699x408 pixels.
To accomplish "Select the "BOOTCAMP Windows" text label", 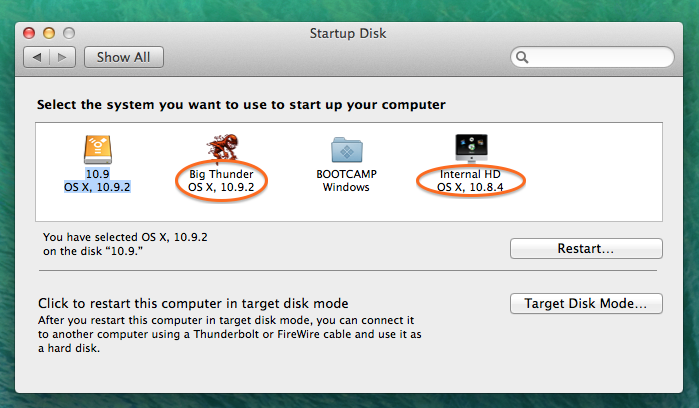I will [346, 180].
